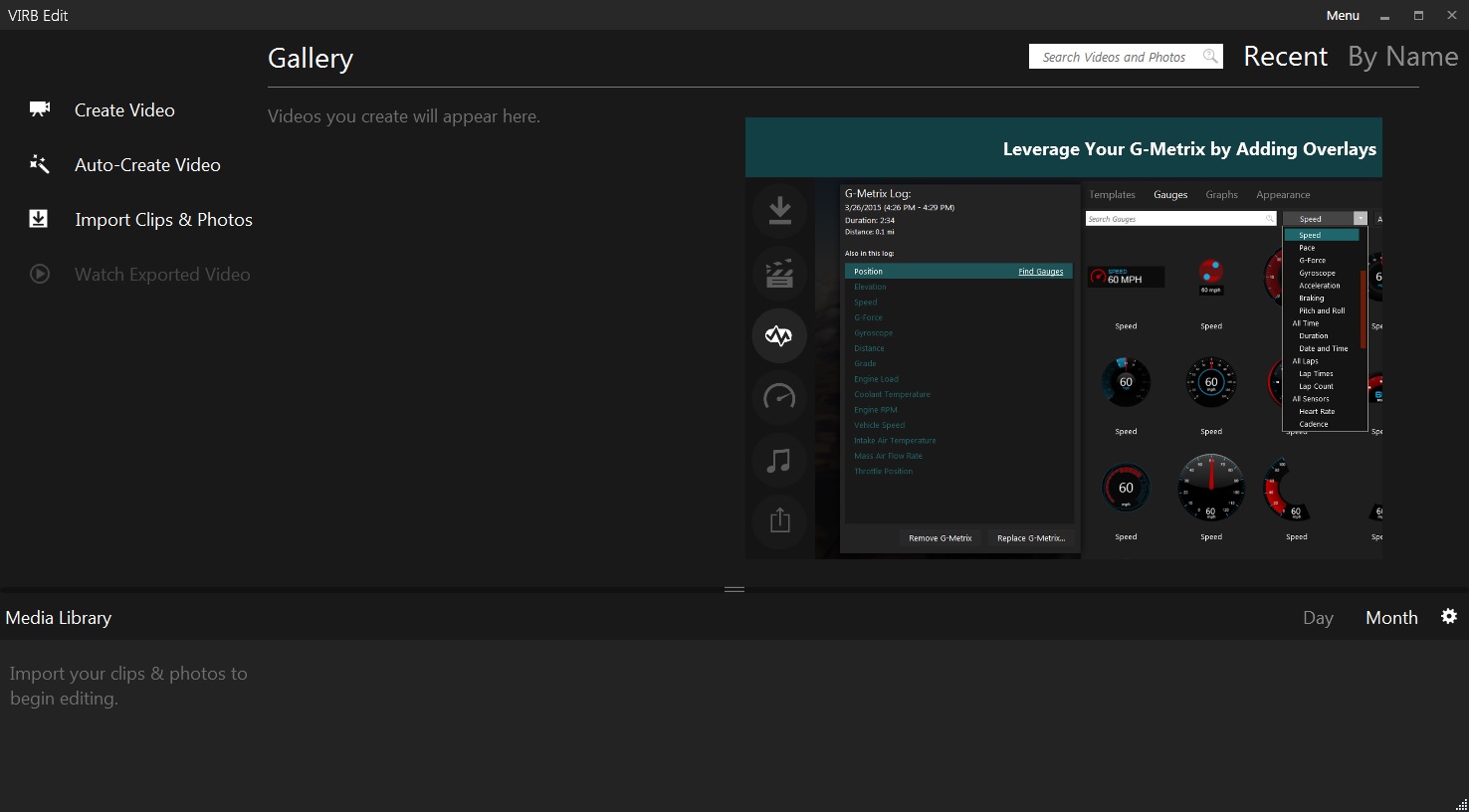The width and height of the screenshot is (1469, 812).
Task: Open the Menu in title bar
Action: (1342, 15)
